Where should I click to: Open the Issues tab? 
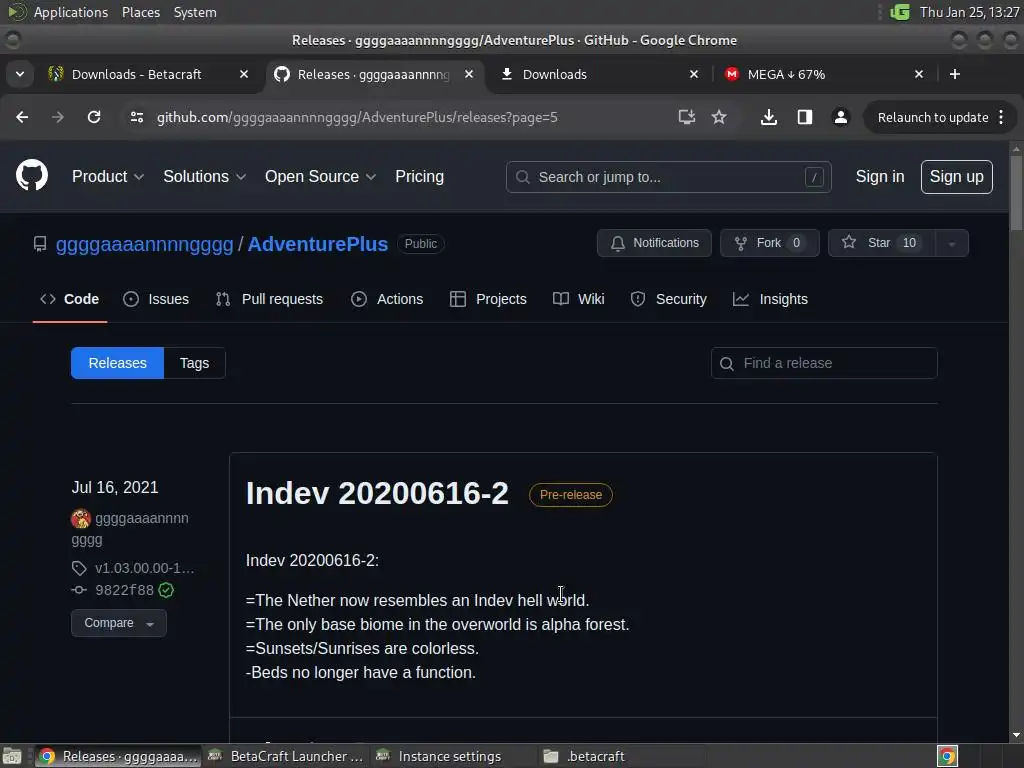pyautogui.click(x=156, y=299)
